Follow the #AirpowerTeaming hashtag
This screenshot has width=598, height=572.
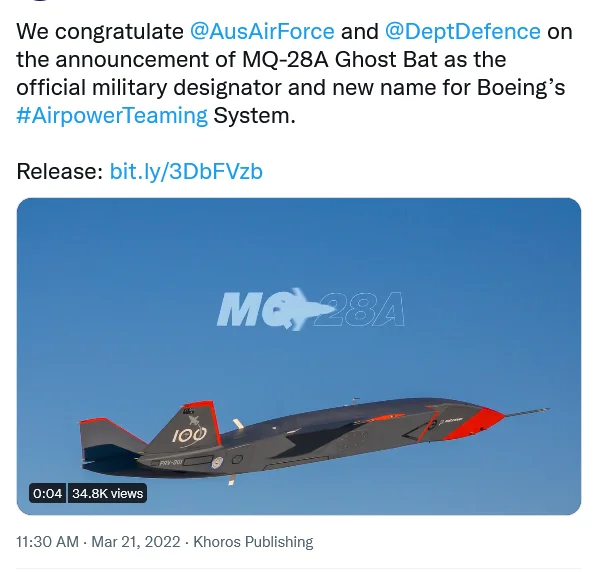tap(112, 116)
